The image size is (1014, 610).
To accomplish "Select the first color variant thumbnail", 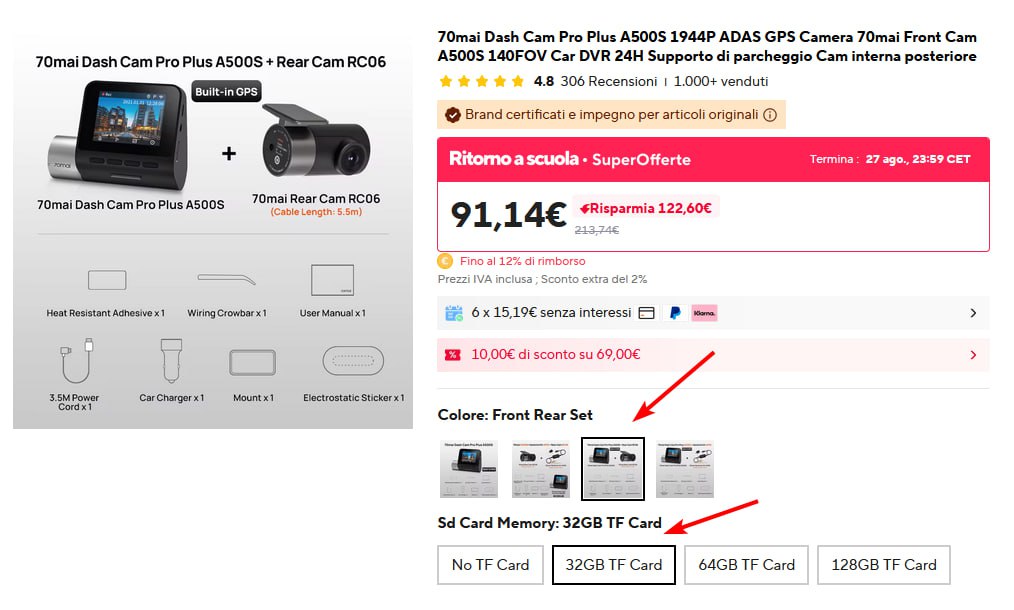I will click(x=469, y=468).
